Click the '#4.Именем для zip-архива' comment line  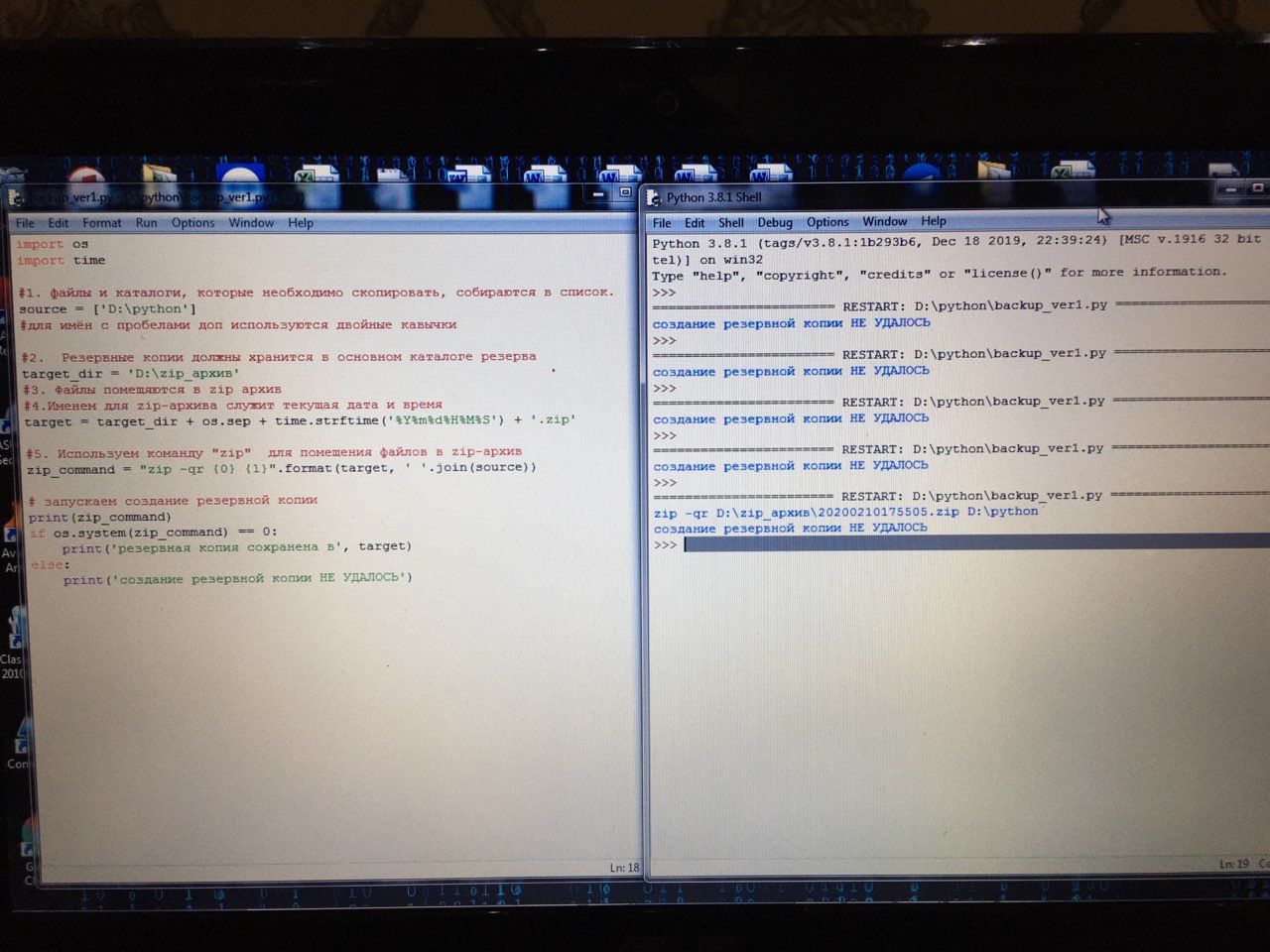[232, 405]
